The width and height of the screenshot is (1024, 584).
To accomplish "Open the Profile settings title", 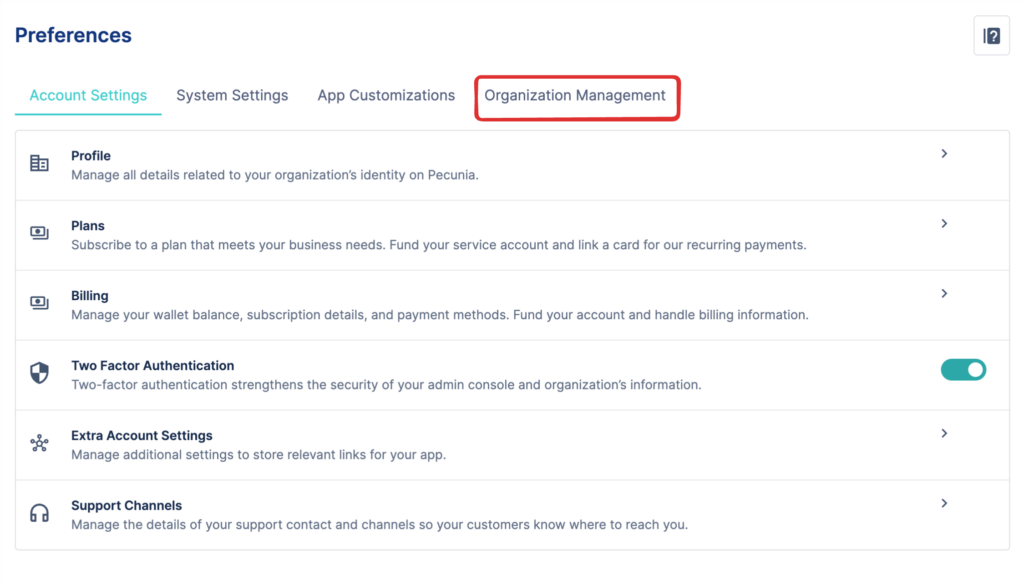I will pyautogui.click(x=91, y=156).
